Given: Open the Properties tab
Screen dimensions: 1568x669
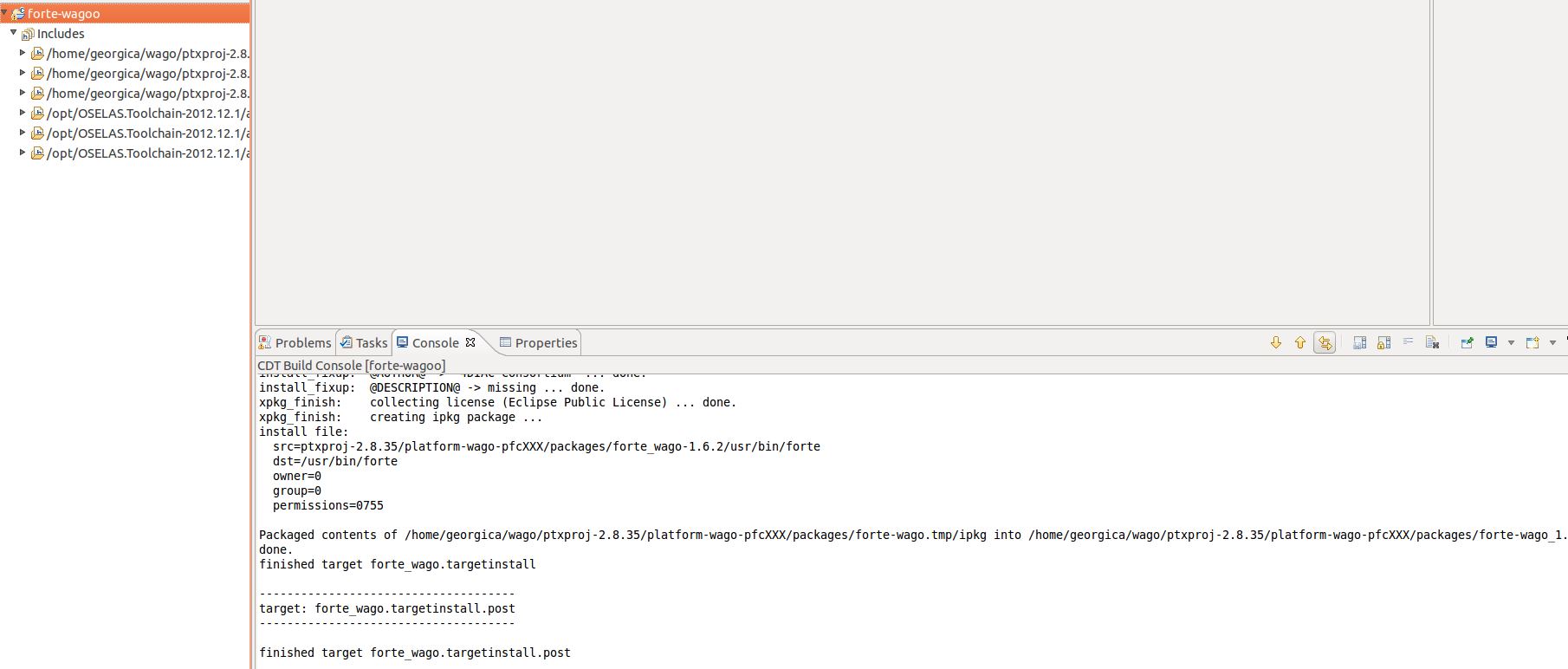Looking at the screenshot, I should [538, 343].
